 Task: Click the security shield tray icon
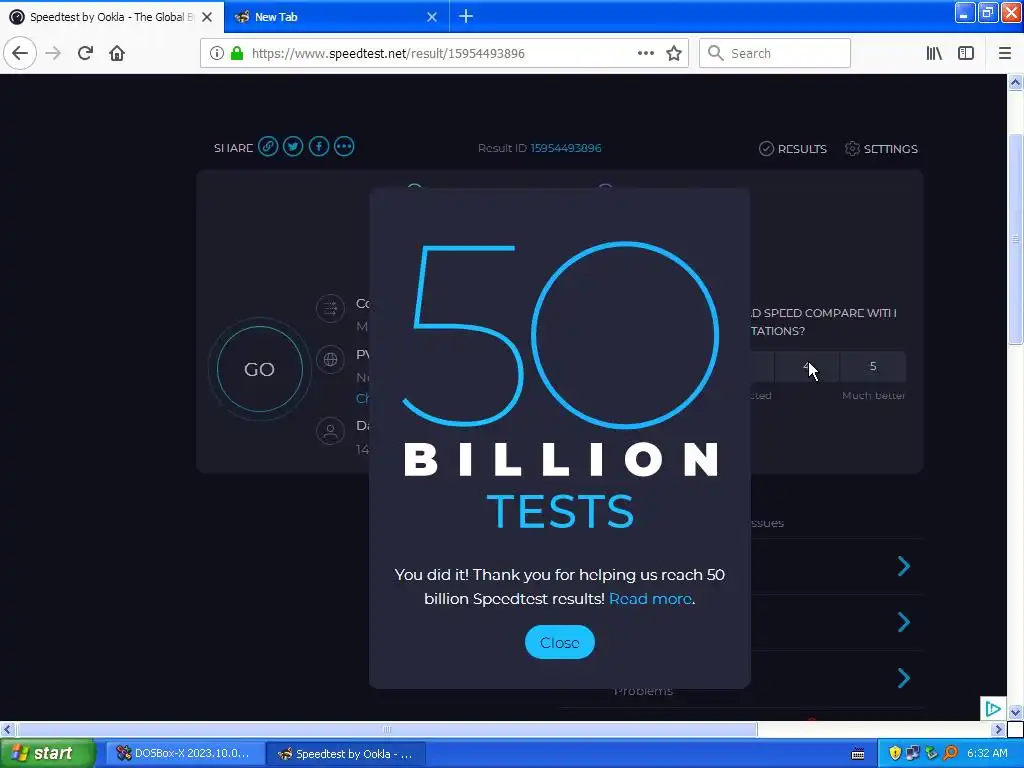(x=895, y=754)
